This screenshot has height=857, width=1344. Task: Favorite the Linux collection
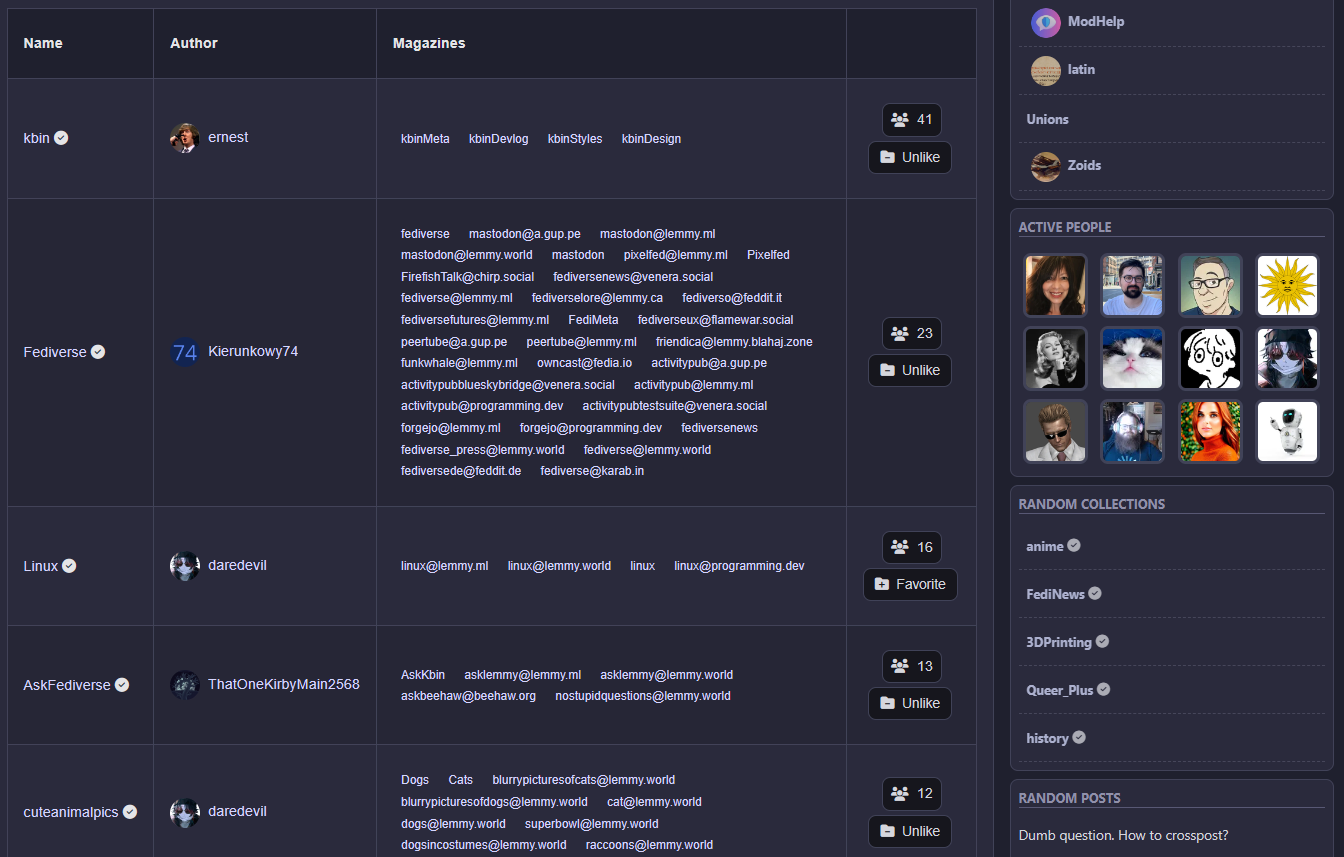pyautogui.click(x=910, y=584)
